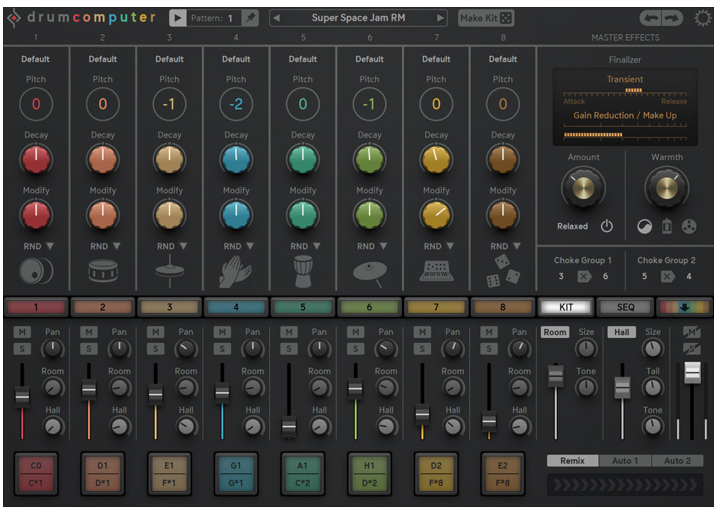Select the Remix tab
Screen dimensions: 719x509
tap(572, 461)
